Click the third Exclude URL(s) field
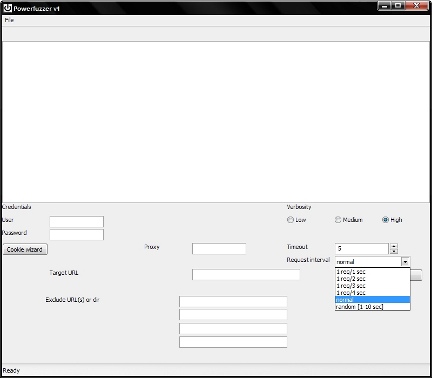Screen dimensions: 432x378 tap(233, 329)
